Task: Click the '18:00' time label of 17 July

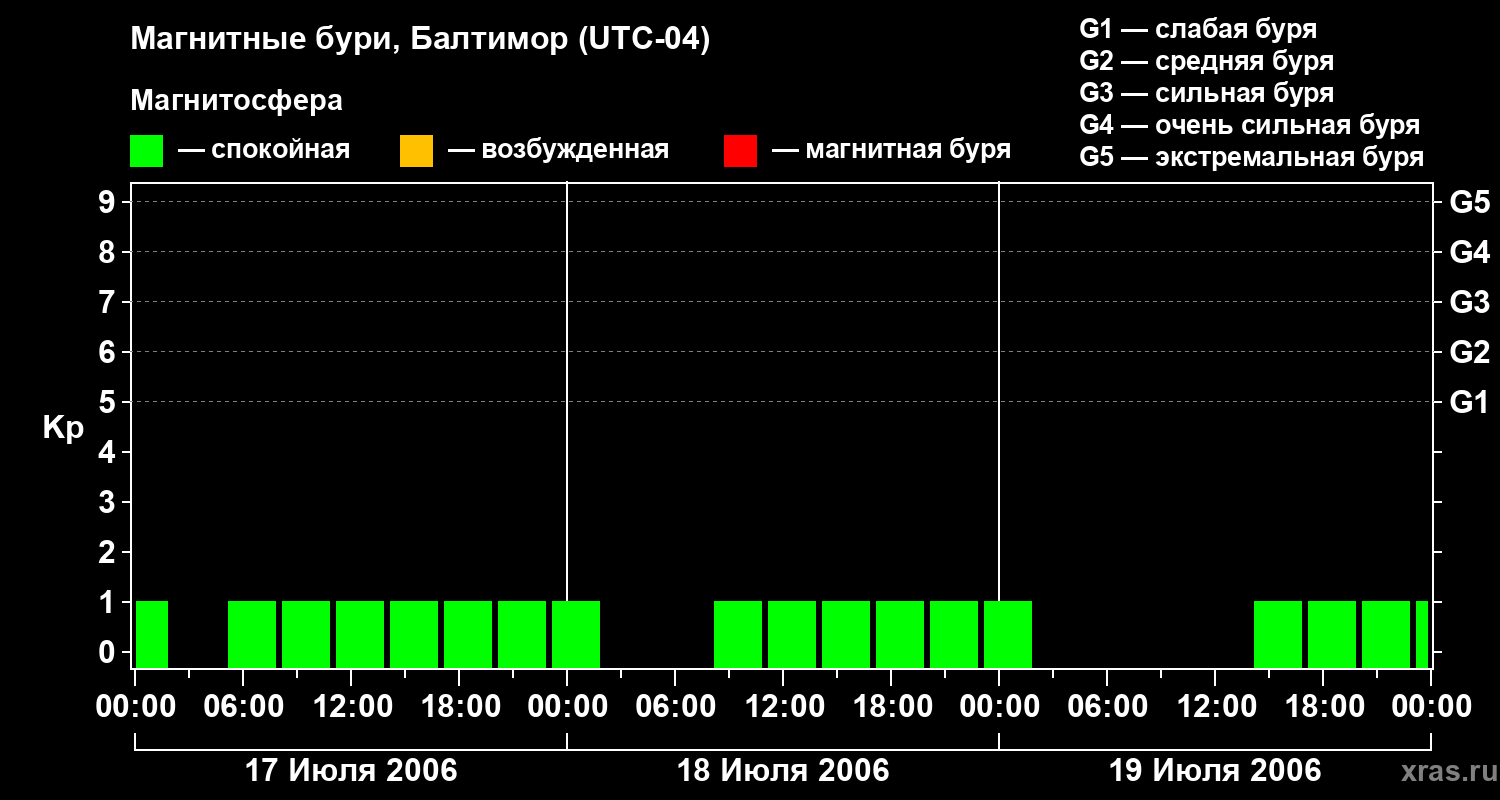Action: click(x=459, y=707)
